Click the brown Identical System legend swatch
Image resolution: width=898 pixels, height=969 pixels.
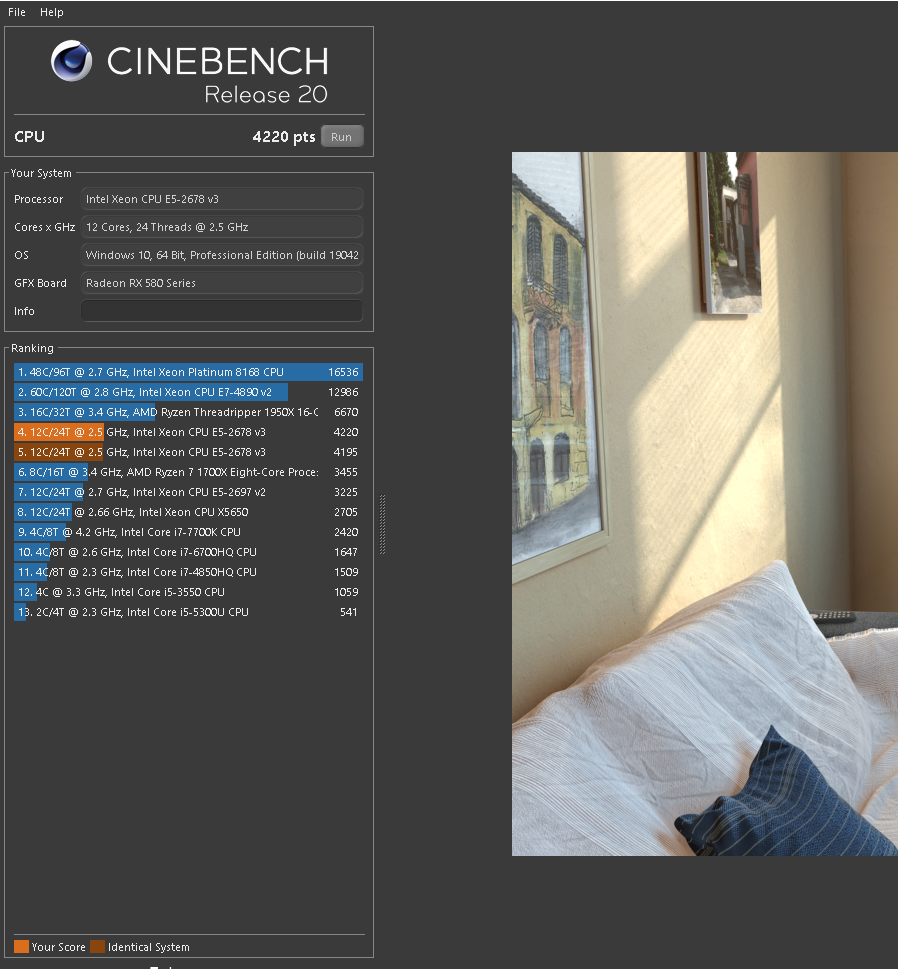click(x=97, y=946)
